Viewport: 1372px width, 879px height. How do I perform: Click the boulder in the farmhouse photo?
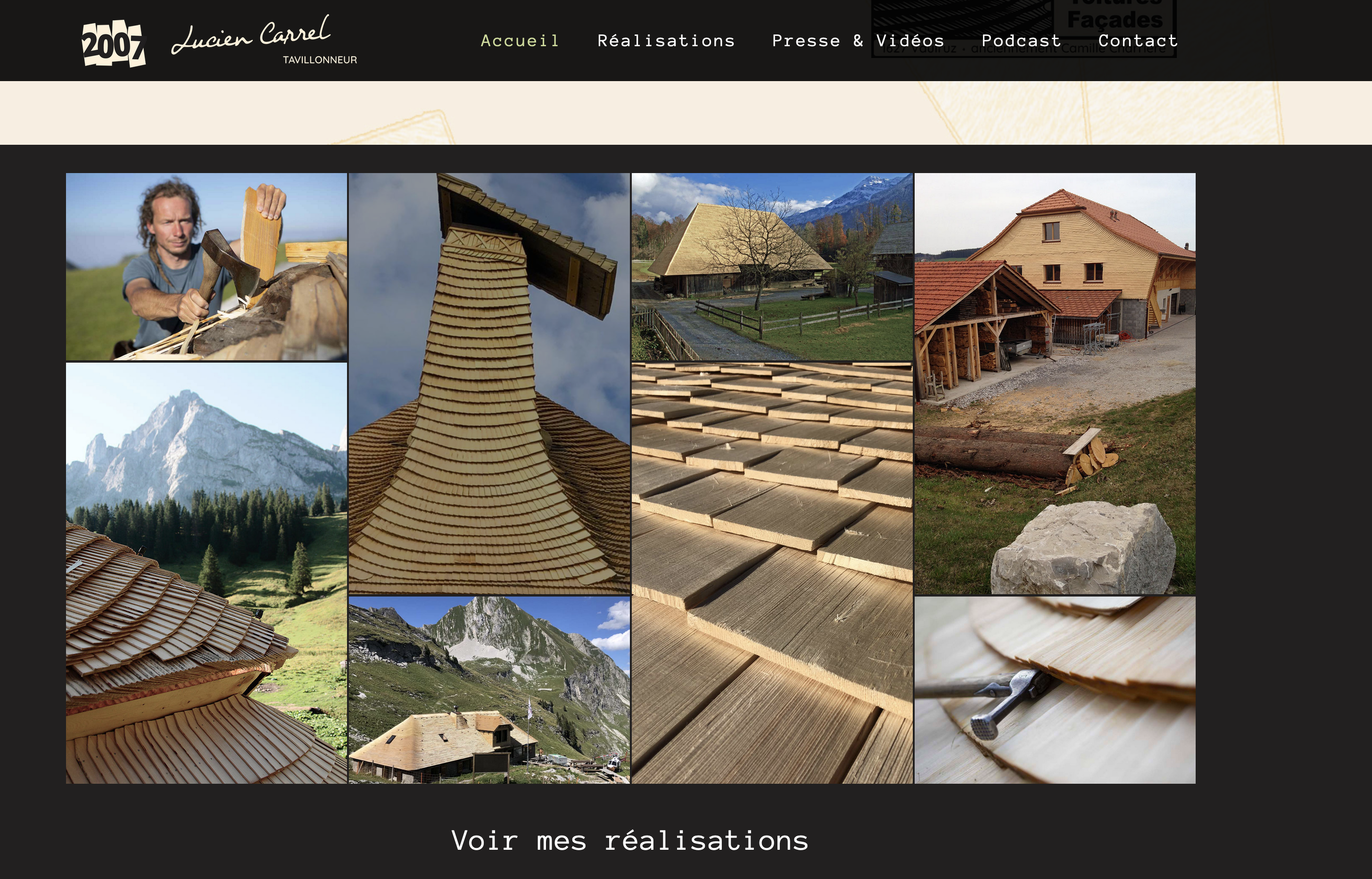[x=1083, y=548]
